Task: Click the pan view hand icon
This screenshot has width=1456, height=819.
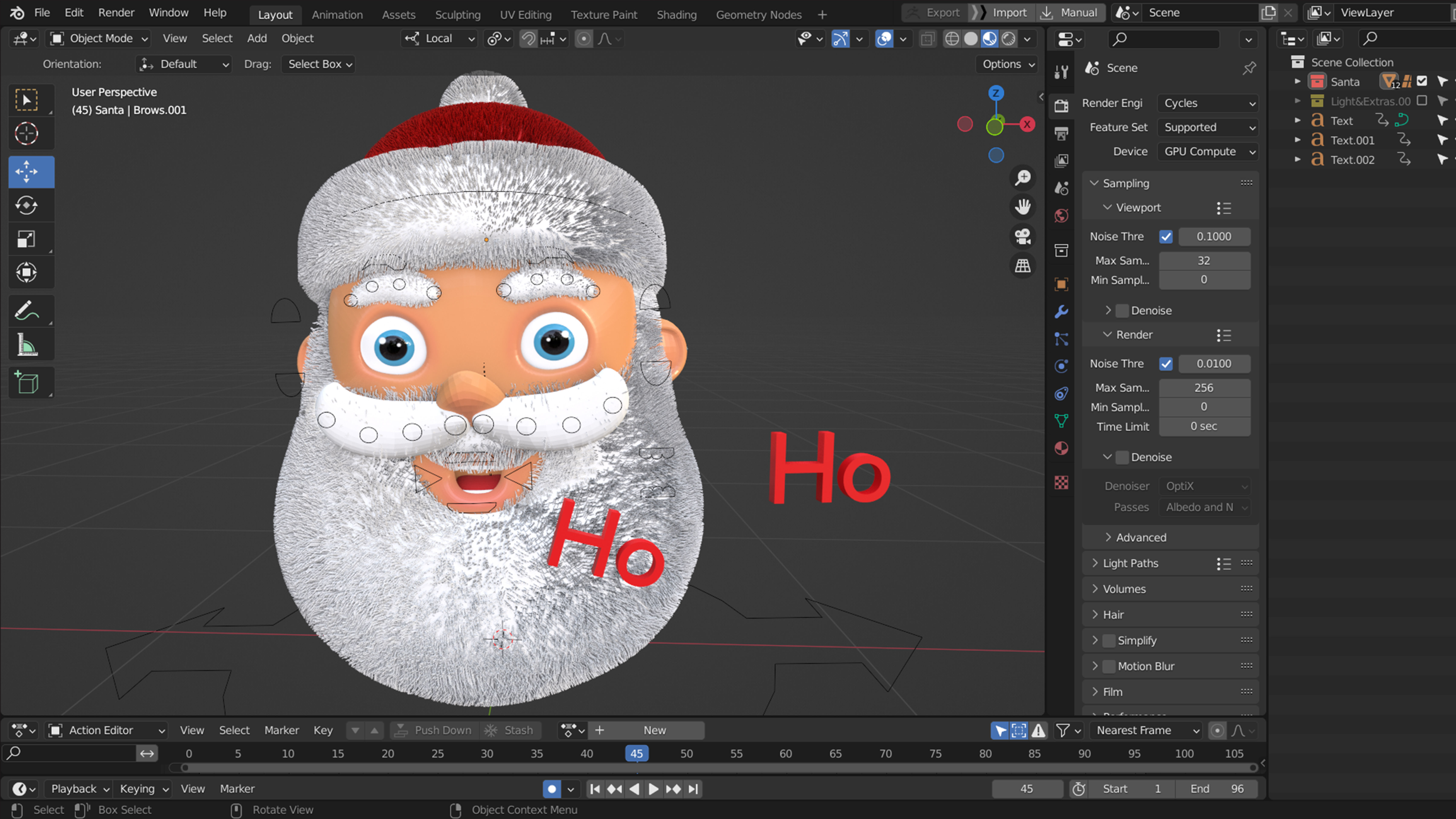Action: pos(1022,207)
